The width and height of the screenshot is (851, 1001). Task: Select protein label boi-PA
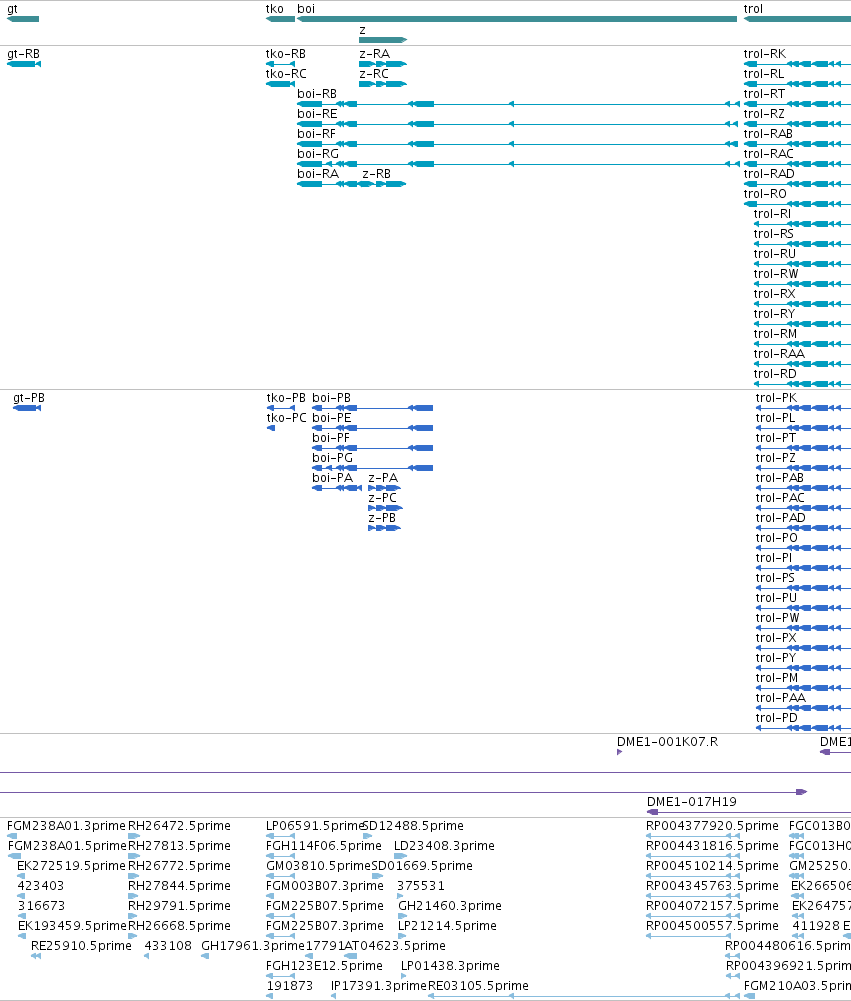pyautogui.click(x=332, y=478)
